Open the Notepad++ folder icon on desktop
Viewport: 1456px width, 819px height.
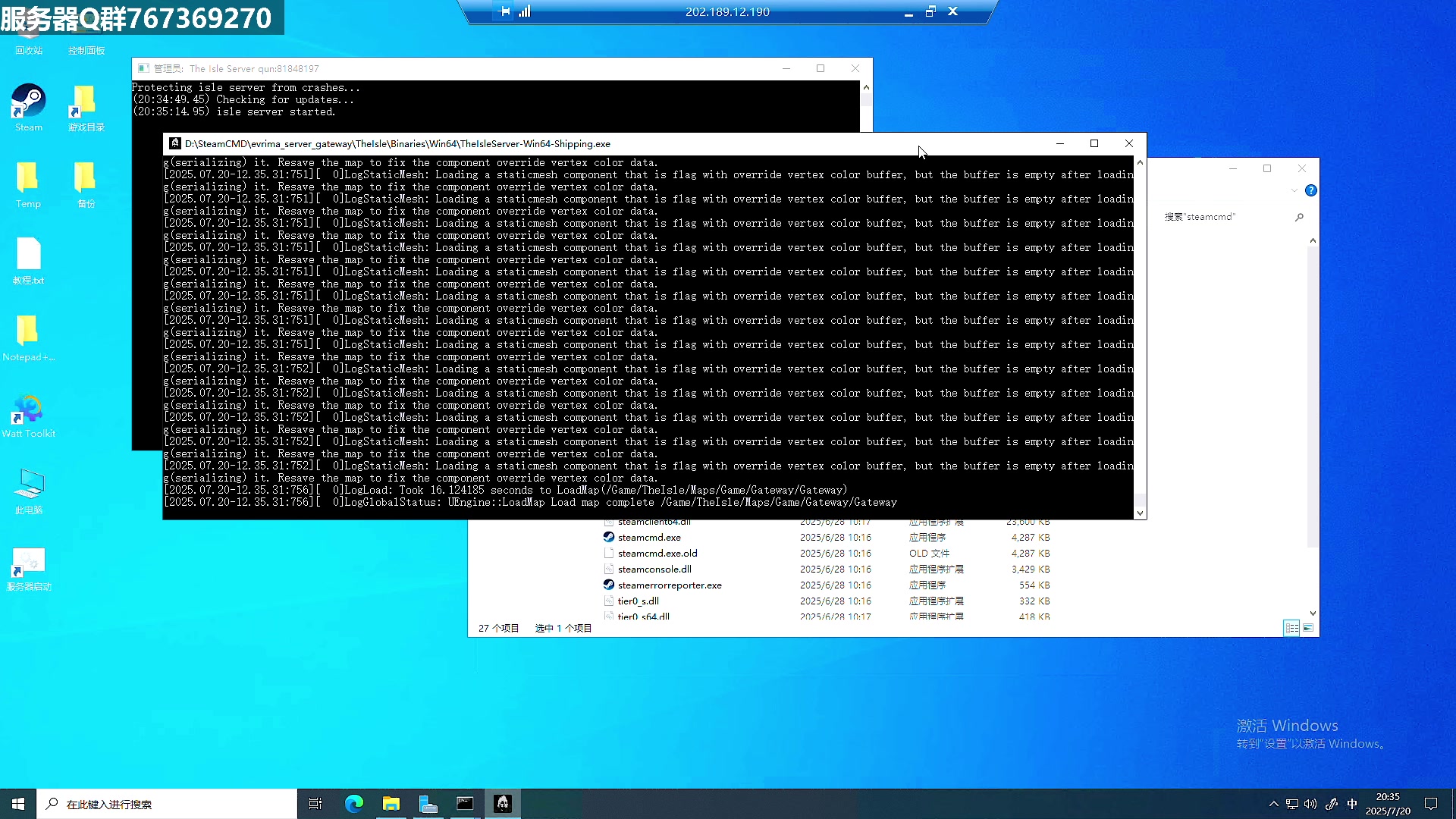(x=28, y=337)
